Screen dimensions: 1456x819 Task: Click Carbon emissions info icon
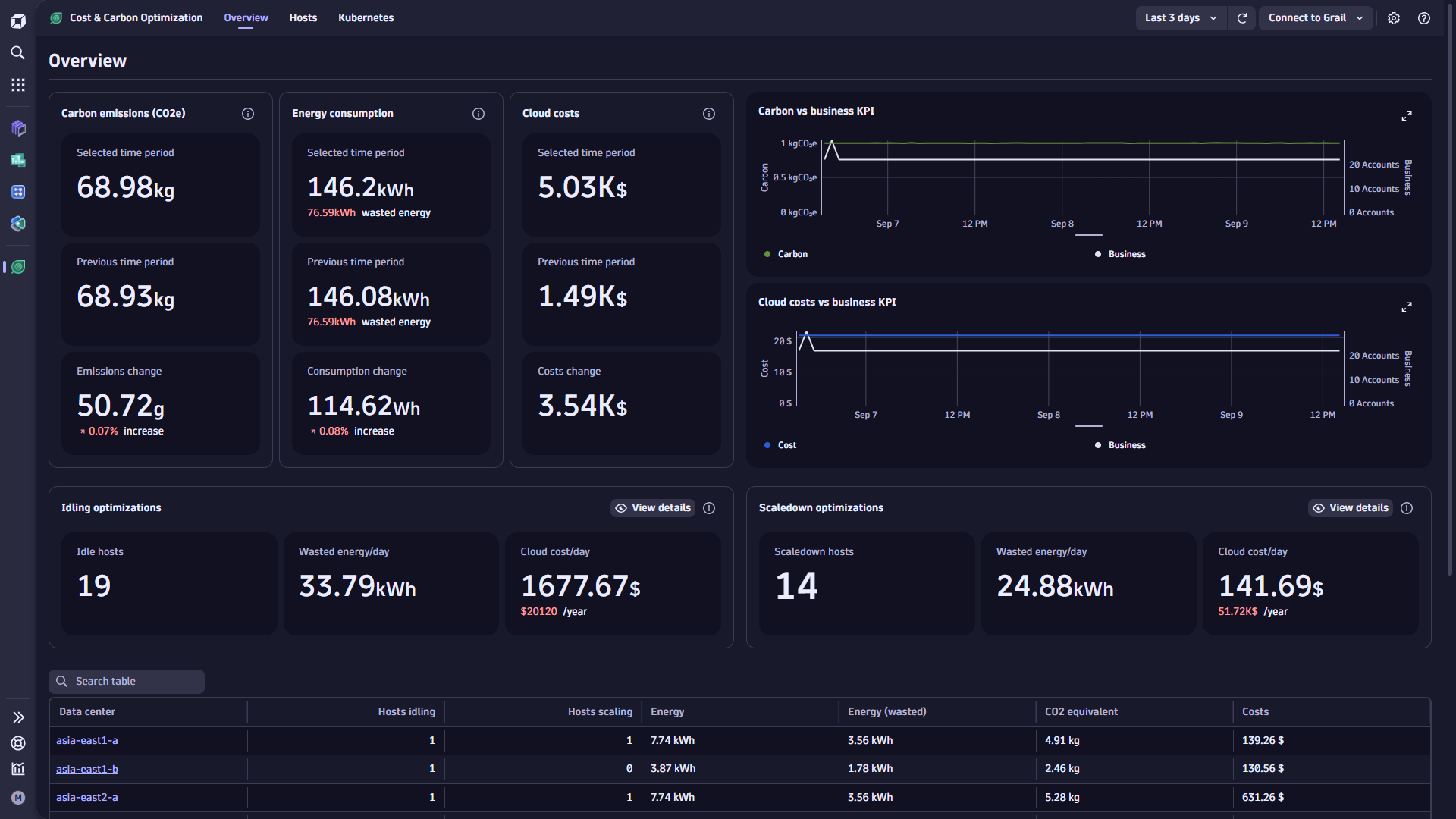tap(248, 114)
